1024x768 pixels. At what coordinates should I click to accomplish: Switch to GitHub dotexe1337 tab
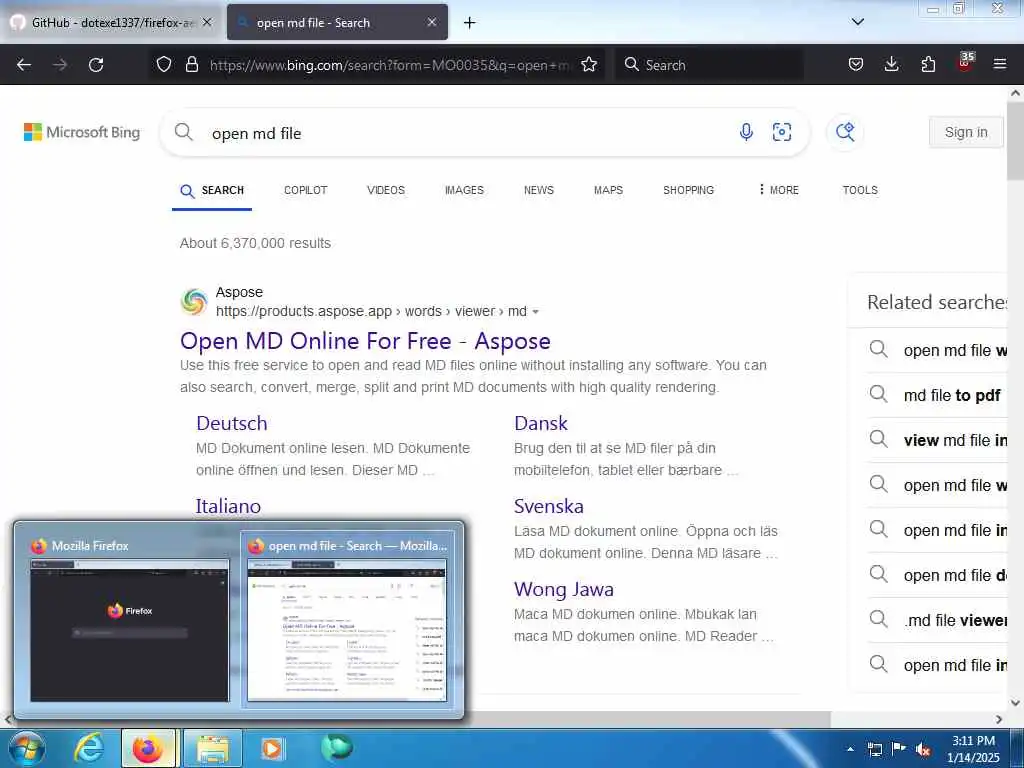(x=112, y=23)
